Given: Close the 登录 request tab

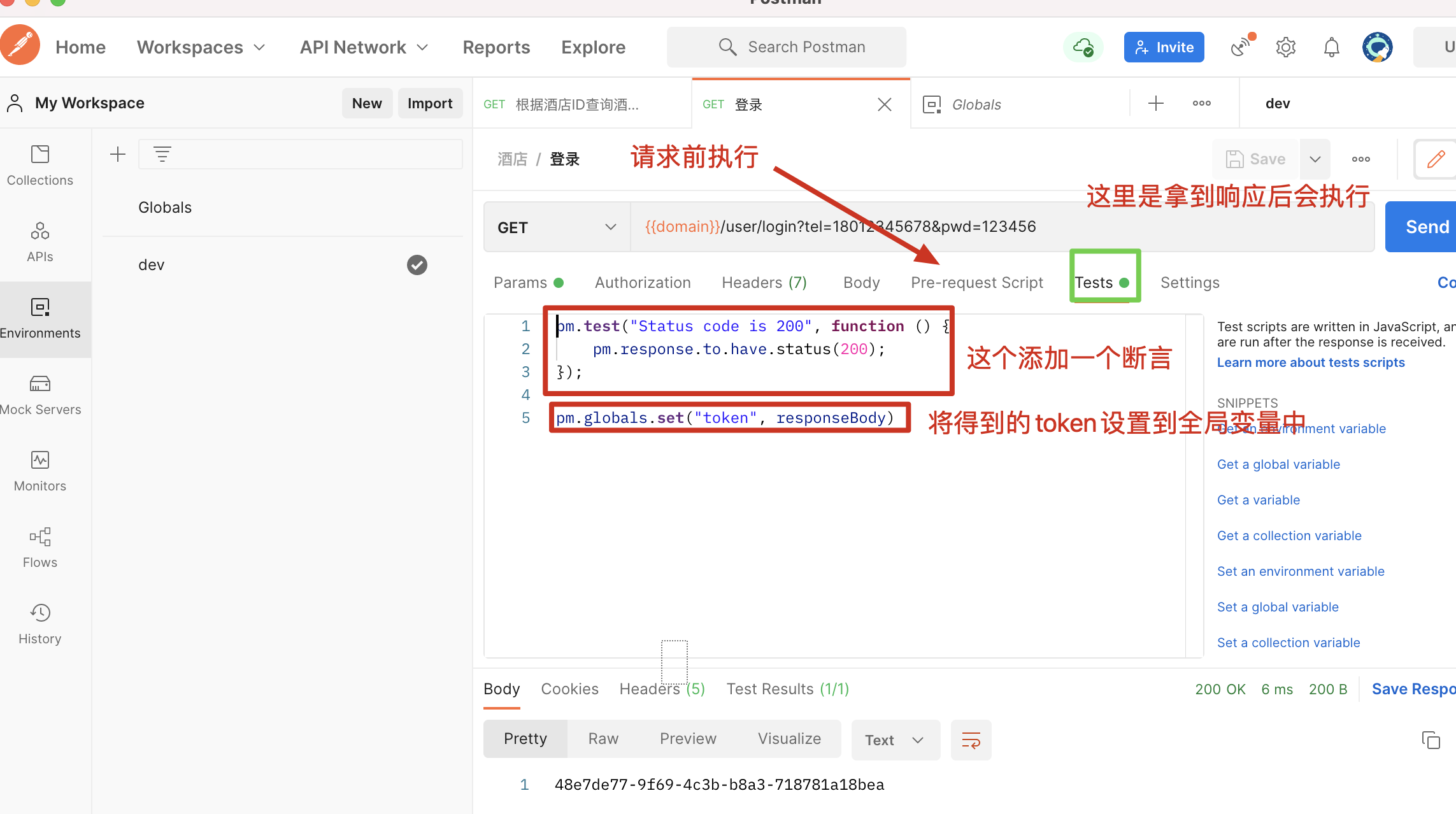Looking at the screenshot, I should pyautogui.click(x=885, y=104).
